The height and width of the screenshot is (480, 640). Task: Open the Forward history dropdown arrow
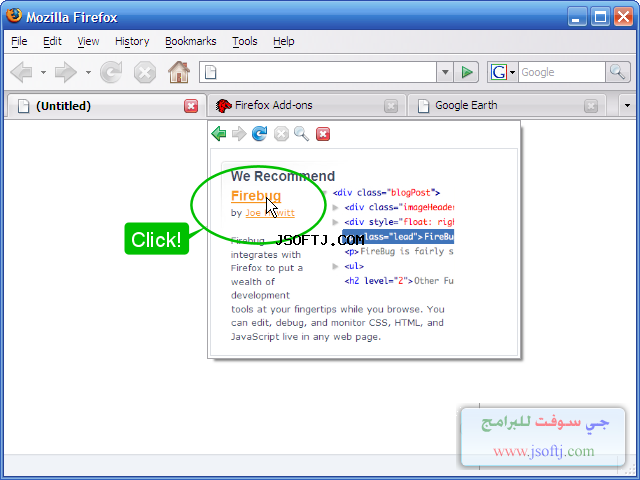click(88, 72)
